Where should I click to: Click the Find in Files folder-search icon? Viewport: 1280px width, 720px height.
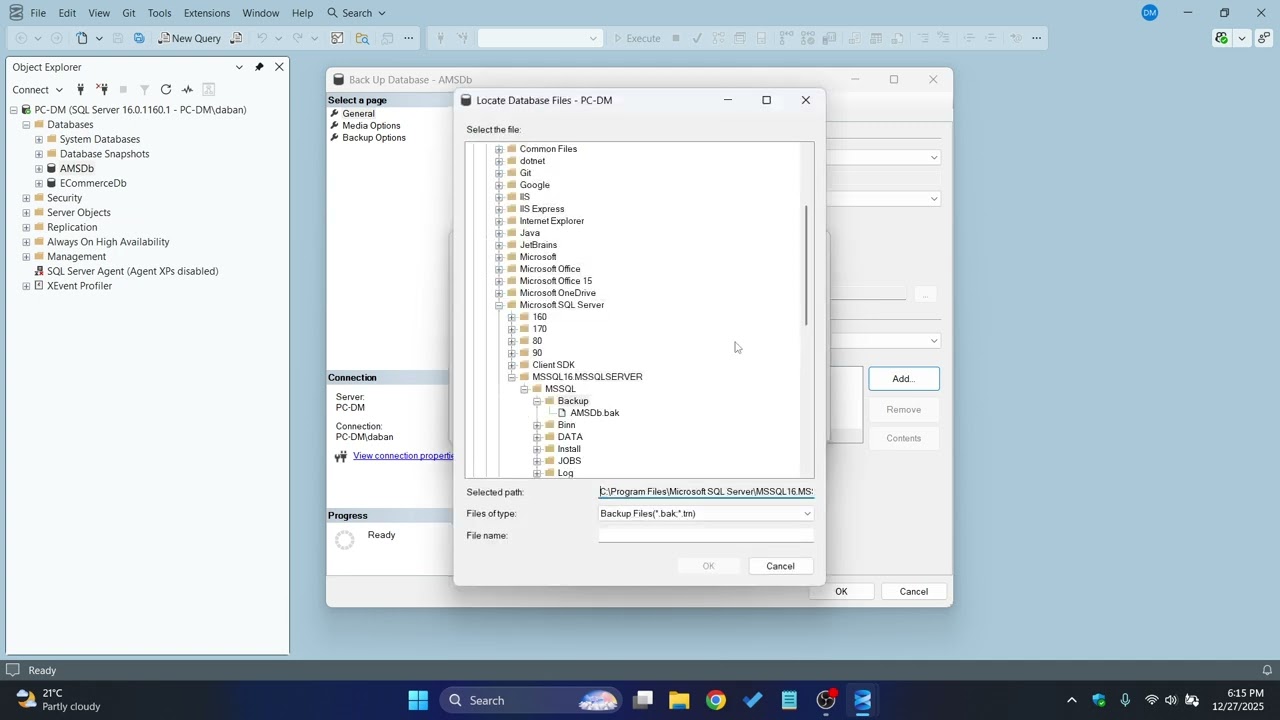click(362, 38)
